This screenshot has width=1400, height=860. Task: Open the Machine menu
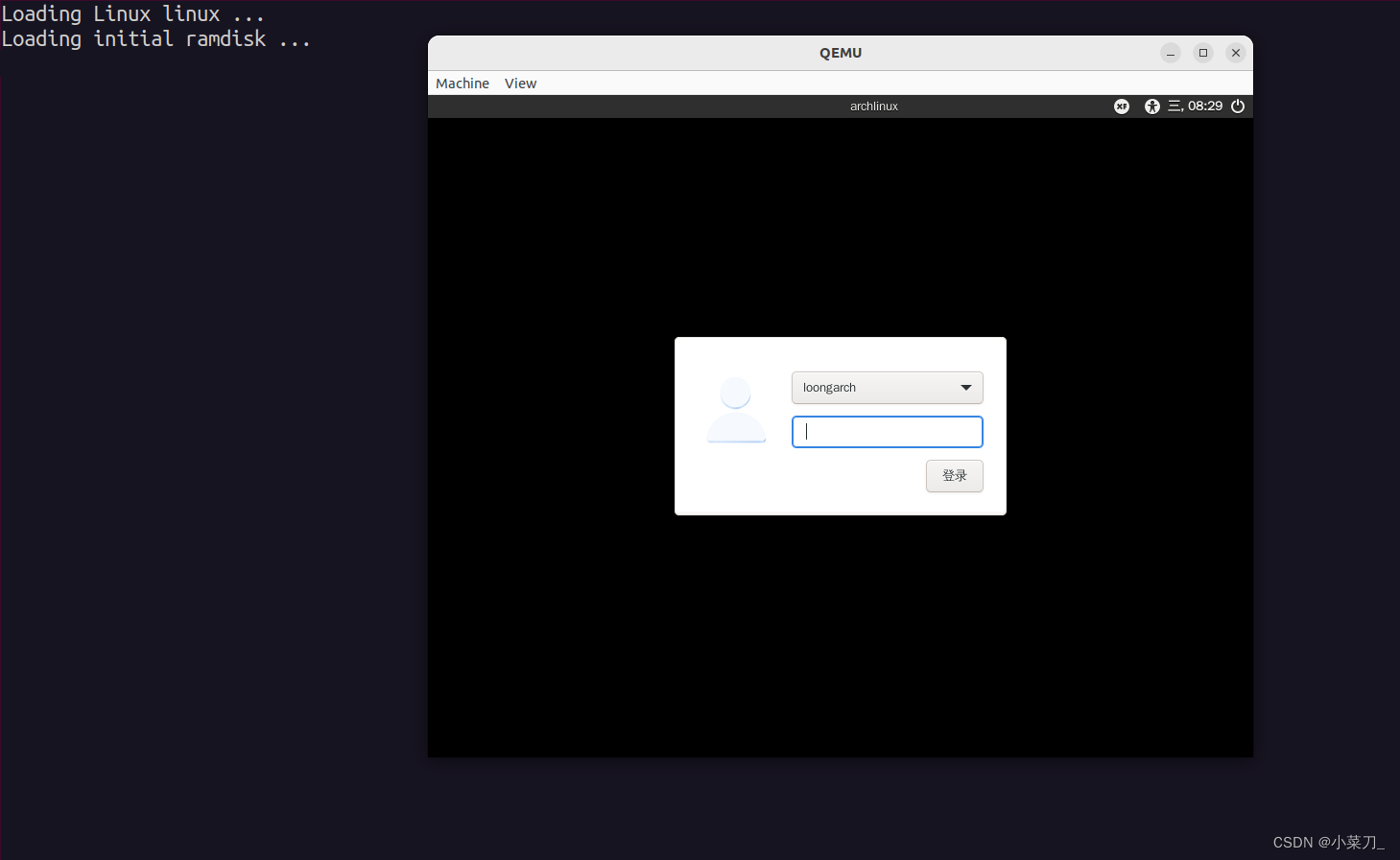tap(462, 84)
